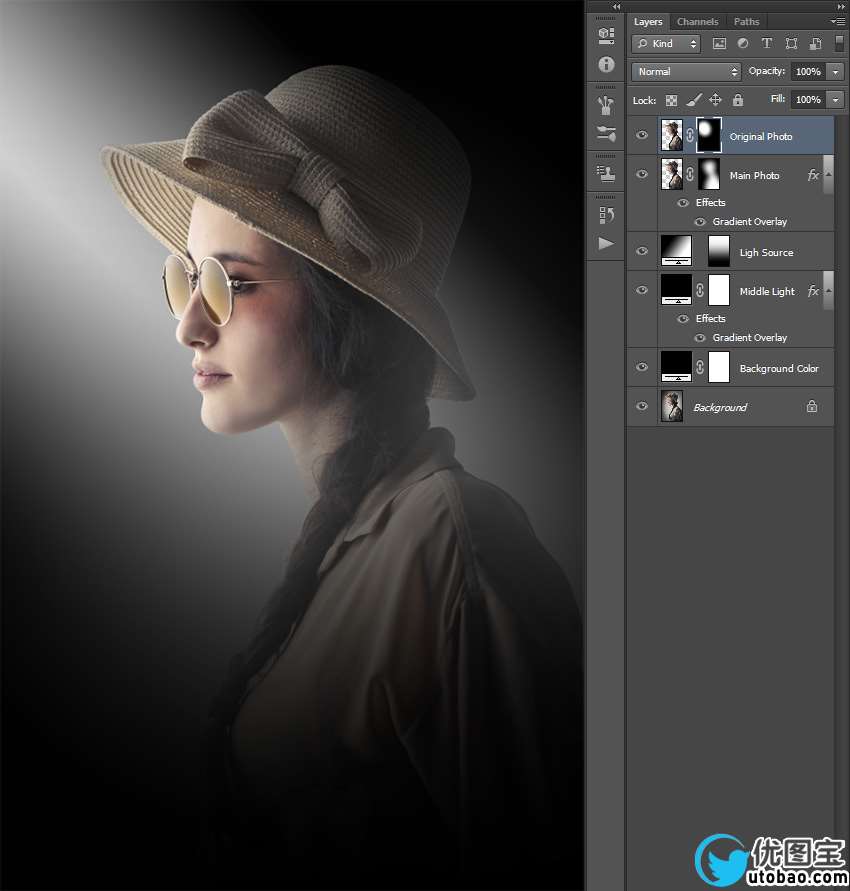Click the Original Photo mask link icon

click(x=689, y=136)
